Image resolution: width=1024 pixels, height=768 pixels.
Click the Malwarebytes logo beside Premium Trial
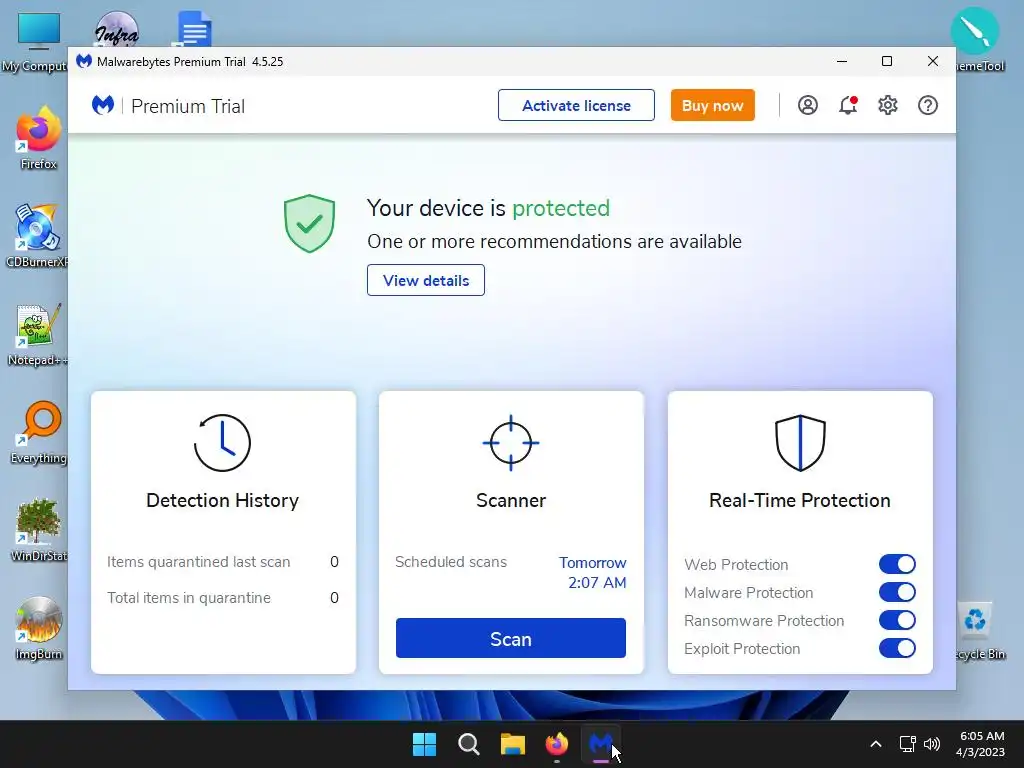point(103,105)
